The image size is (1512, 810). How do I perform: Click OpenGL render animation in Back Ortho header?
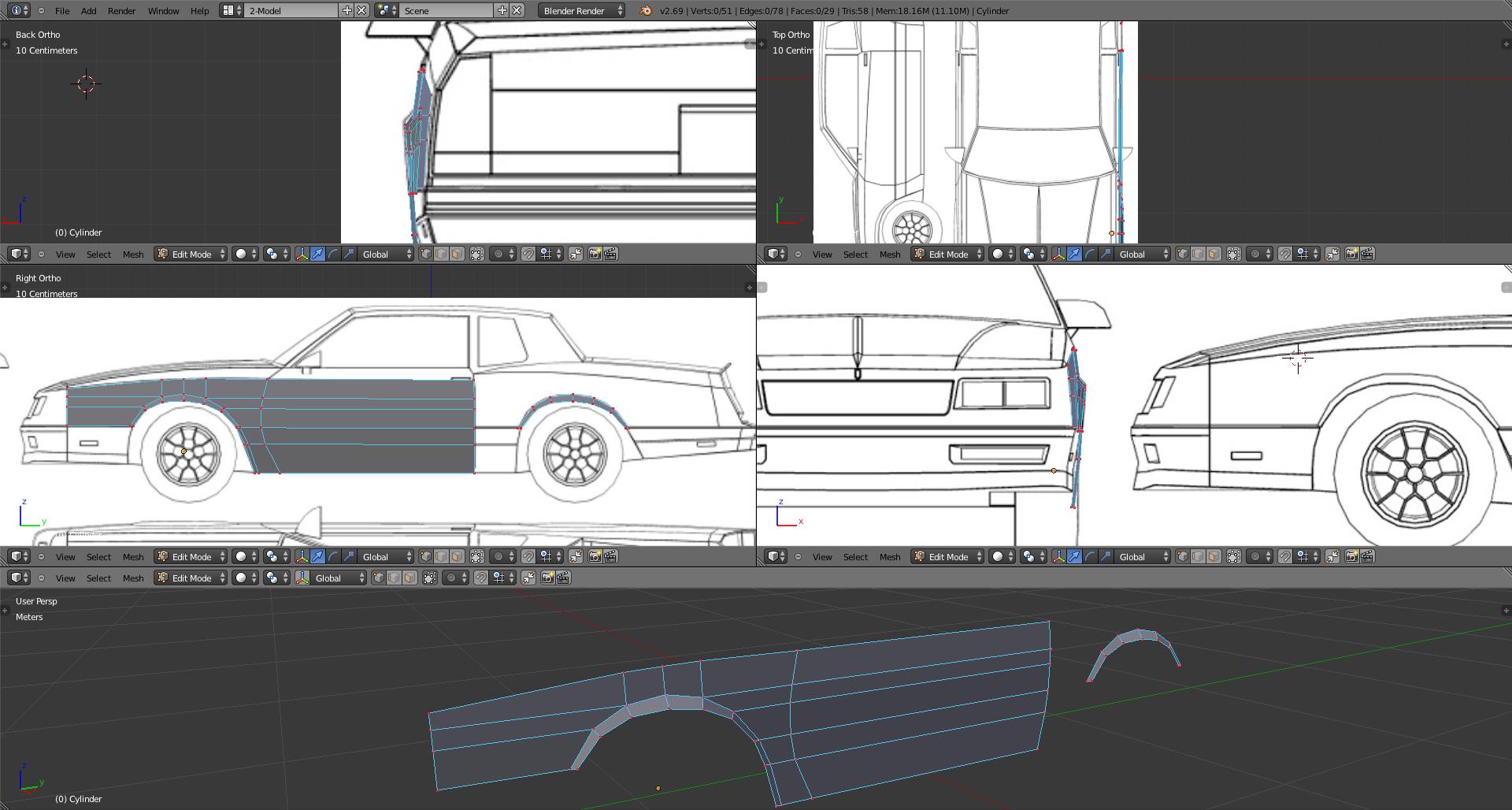tap(610, 254)
